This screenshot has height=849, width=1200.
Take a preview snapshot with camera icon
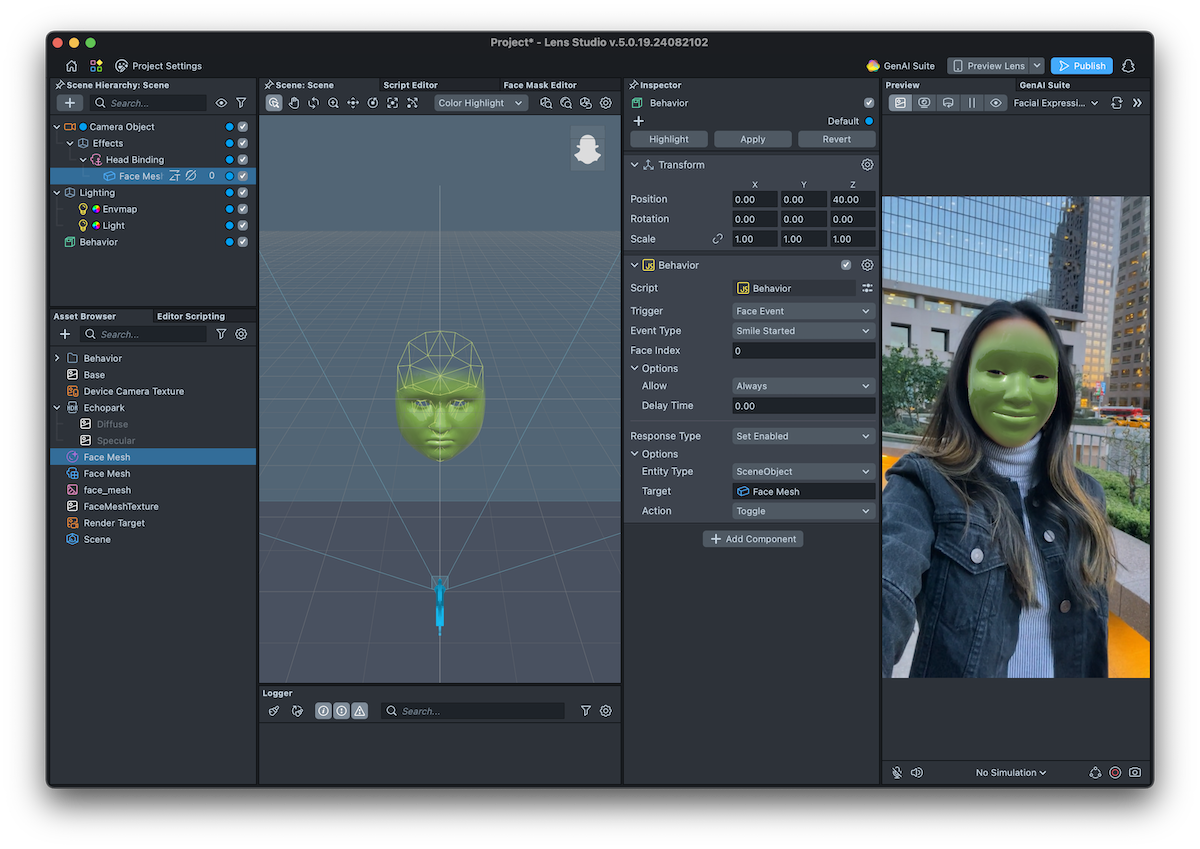tap(1135, 772)
